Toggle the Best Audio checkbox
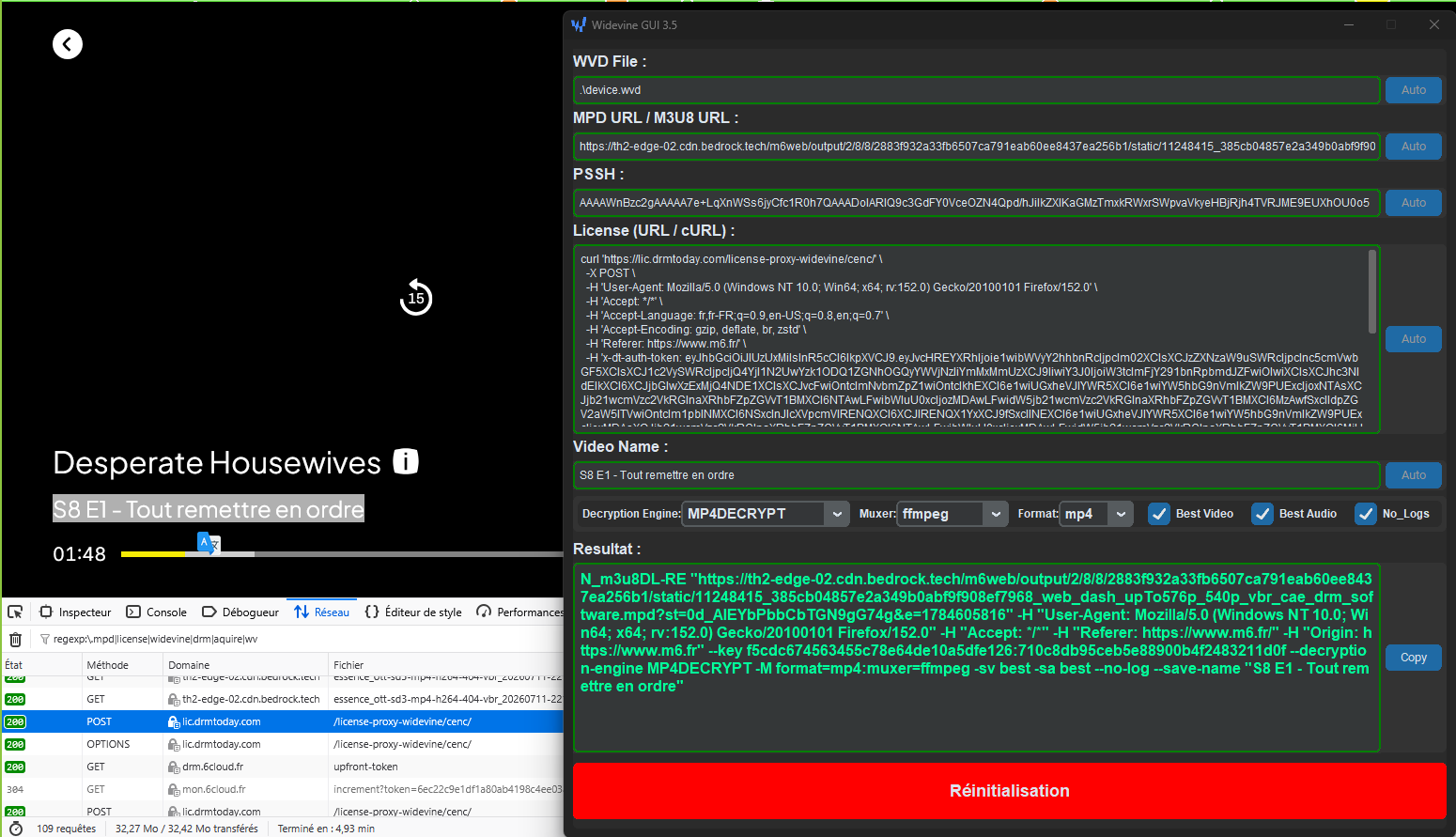 click(1262, 514)
